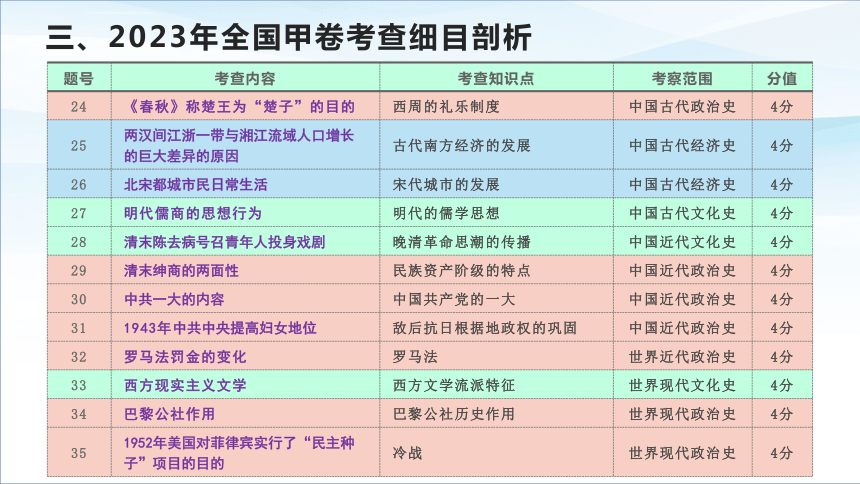
Task: Click question number 31 cell
Action: [79, 328]
